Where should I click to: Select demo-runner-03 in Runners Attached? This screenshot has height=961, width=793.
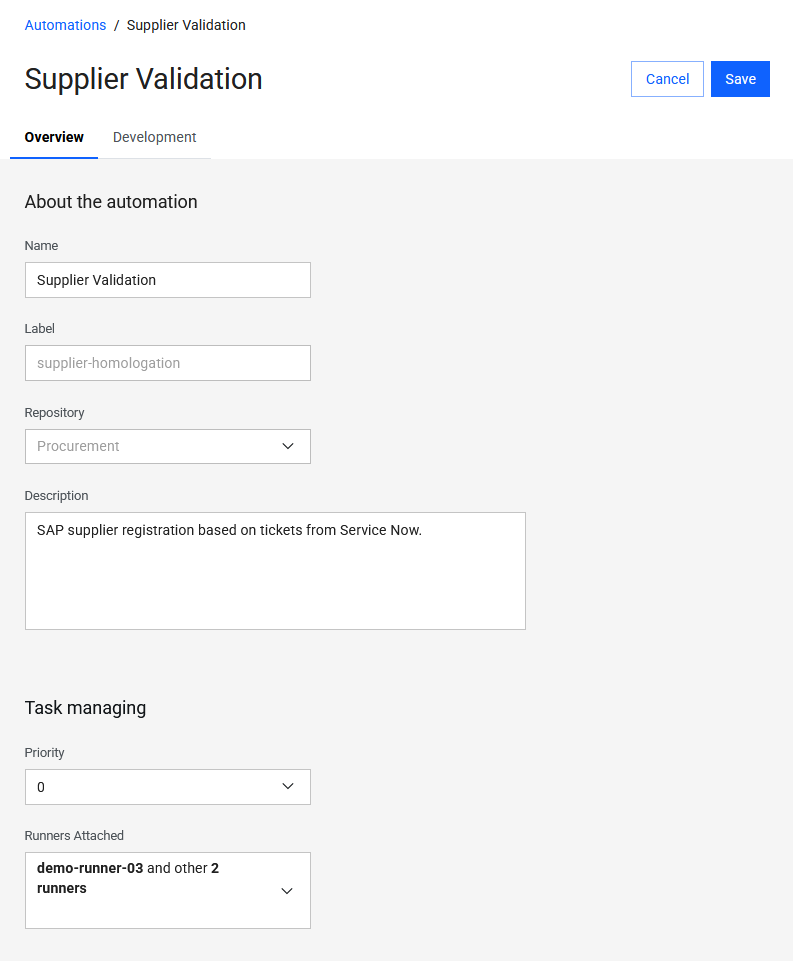89,868
